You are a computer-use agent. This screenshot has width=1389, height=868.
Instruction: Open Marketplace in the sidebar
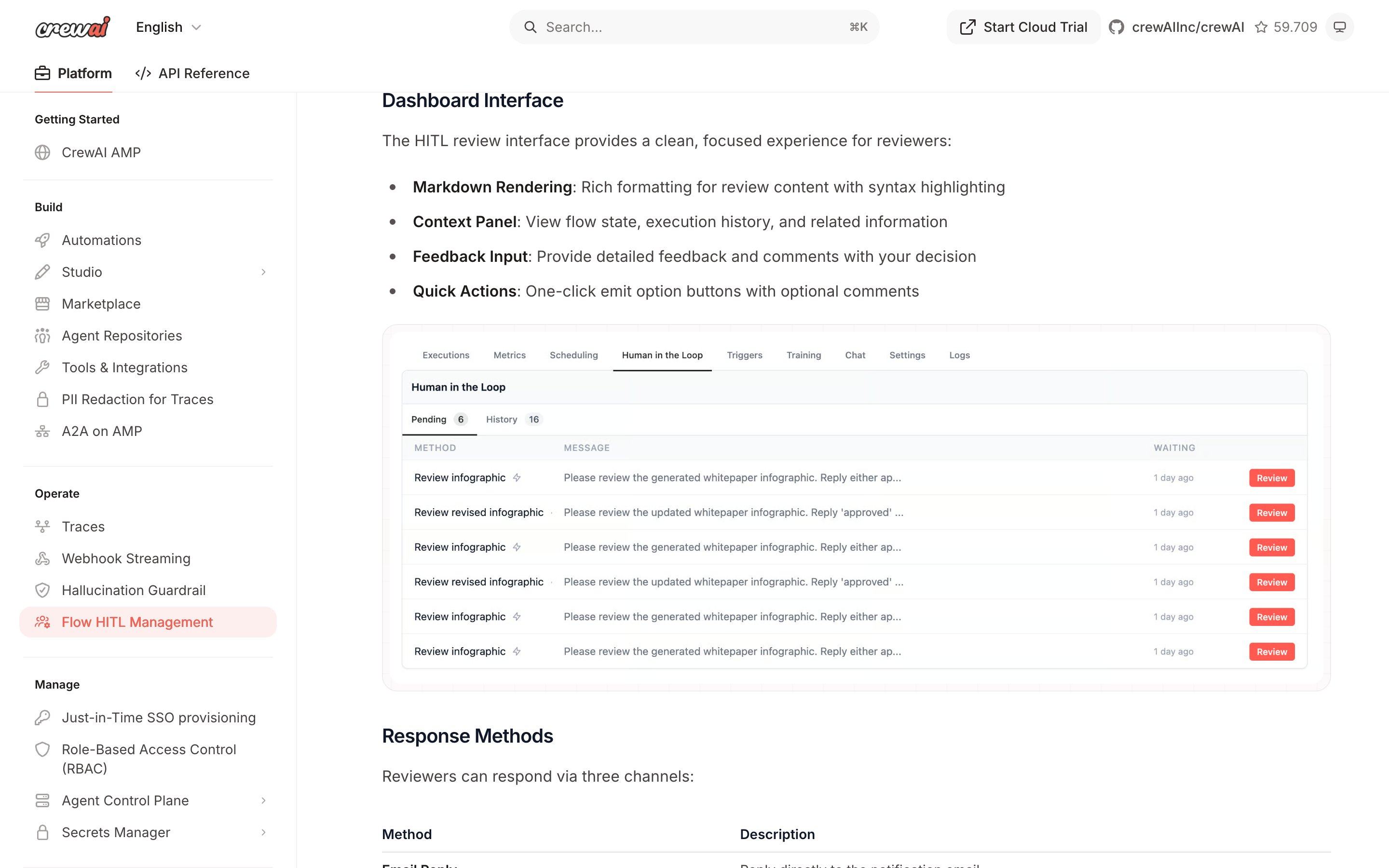click(x=148, y=304)
